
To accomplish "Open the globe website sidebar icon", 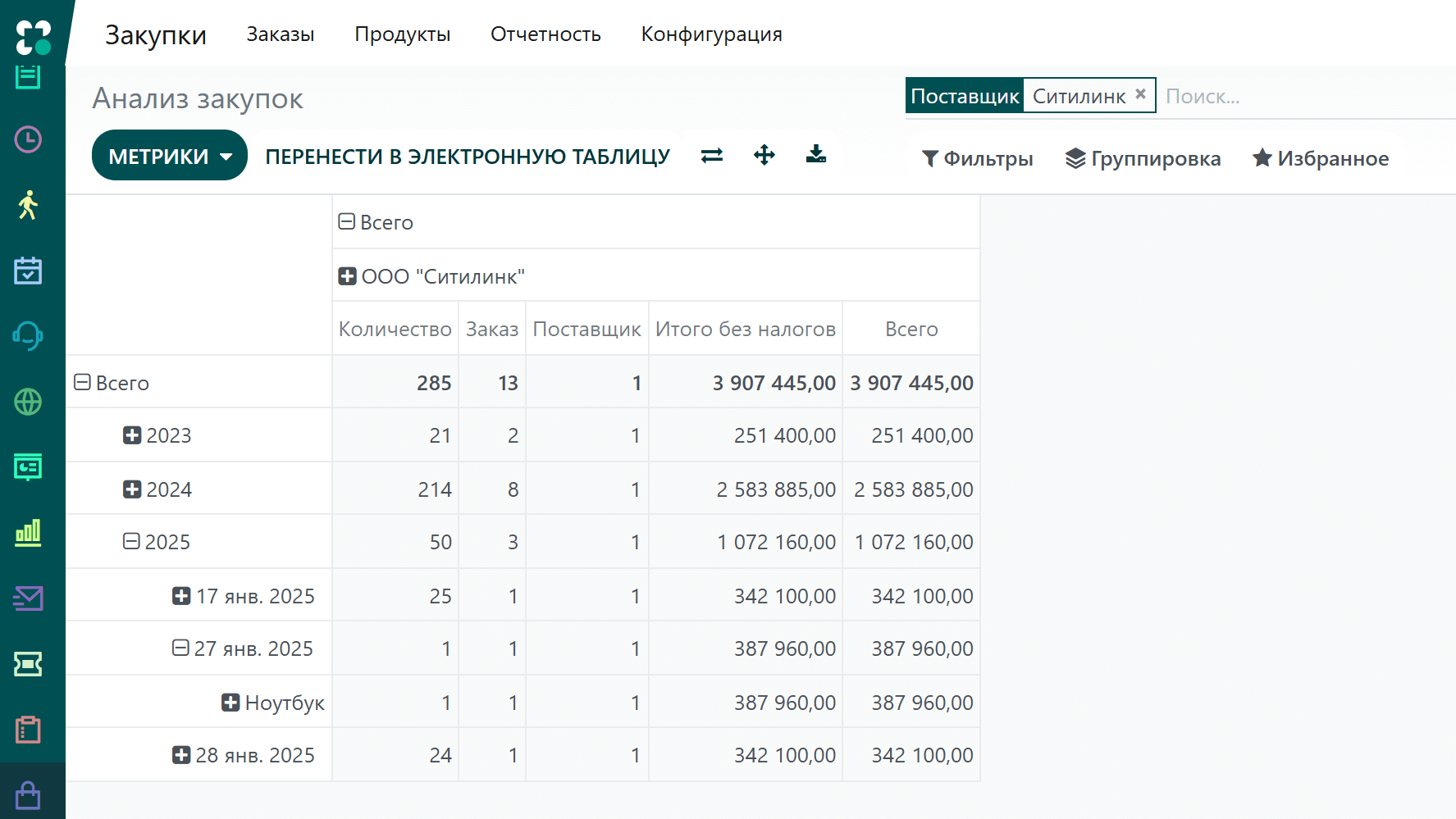I will pos(28,402).
